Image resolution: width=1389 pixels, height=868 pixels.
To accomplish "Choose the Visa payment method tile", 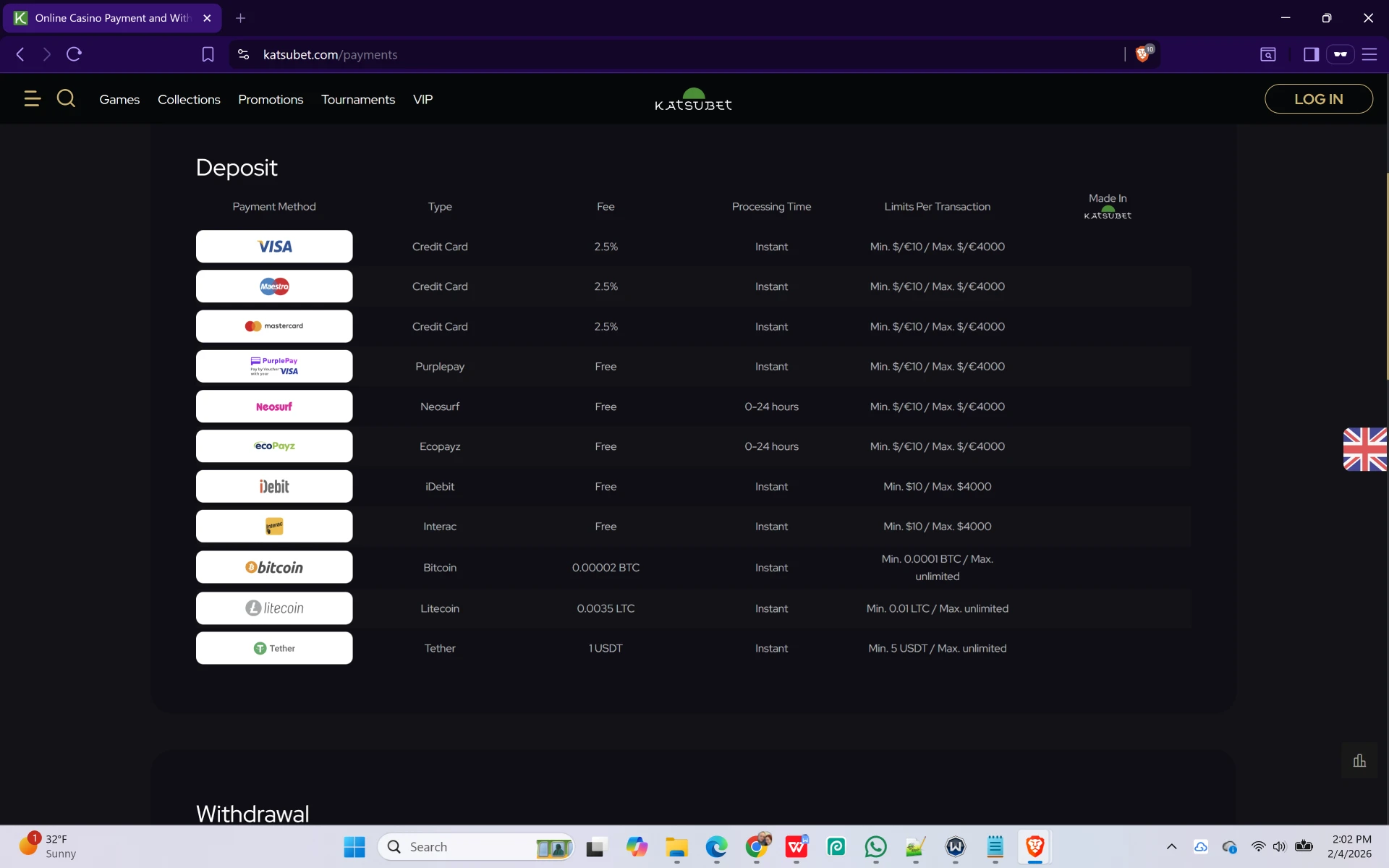I will [274, 247].
